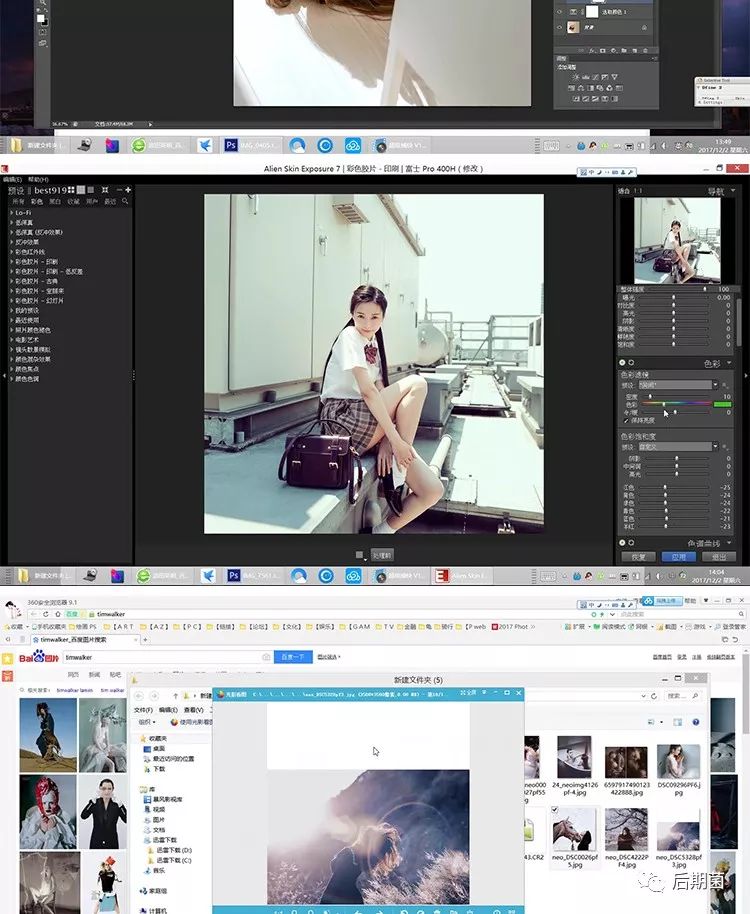Switch presets to small thumbnail view
This screenshot has width=750, height=914.
point(90,190)
